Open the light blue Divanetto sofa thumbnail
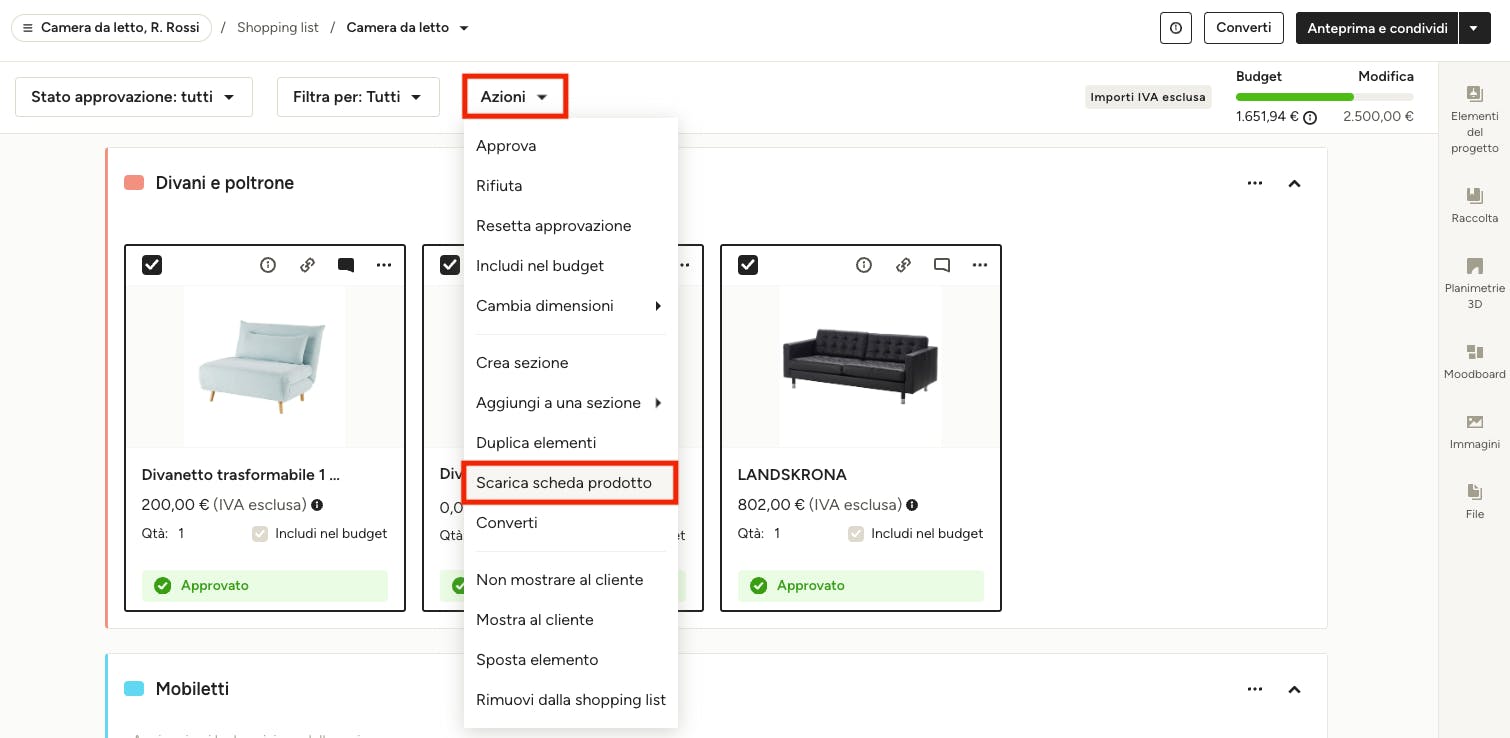The height and width of the screenshot is (738, 1510). click(x=265, y=366)
